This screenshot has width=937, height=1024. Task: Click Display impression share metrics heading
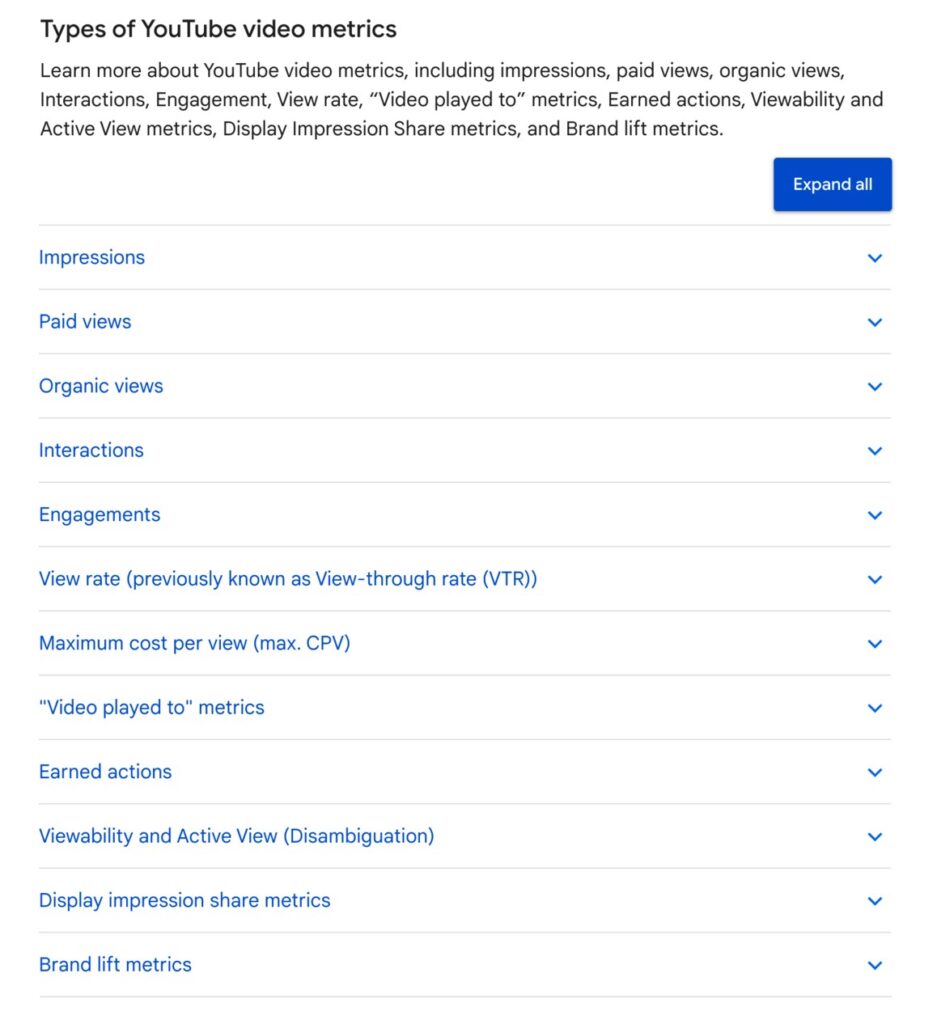coord(185,900)
